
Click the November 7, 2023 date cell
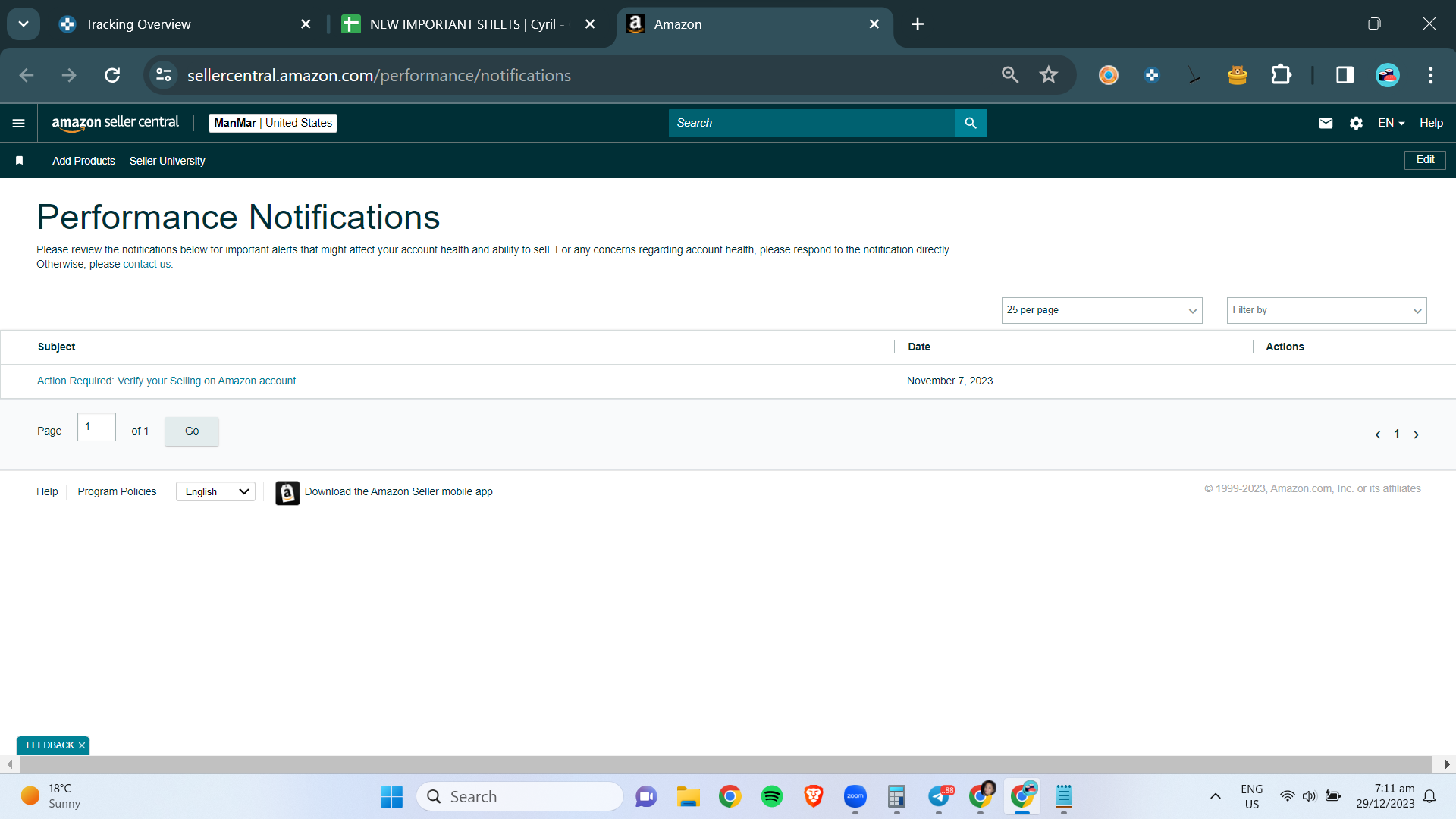click(x=949, y=381)
